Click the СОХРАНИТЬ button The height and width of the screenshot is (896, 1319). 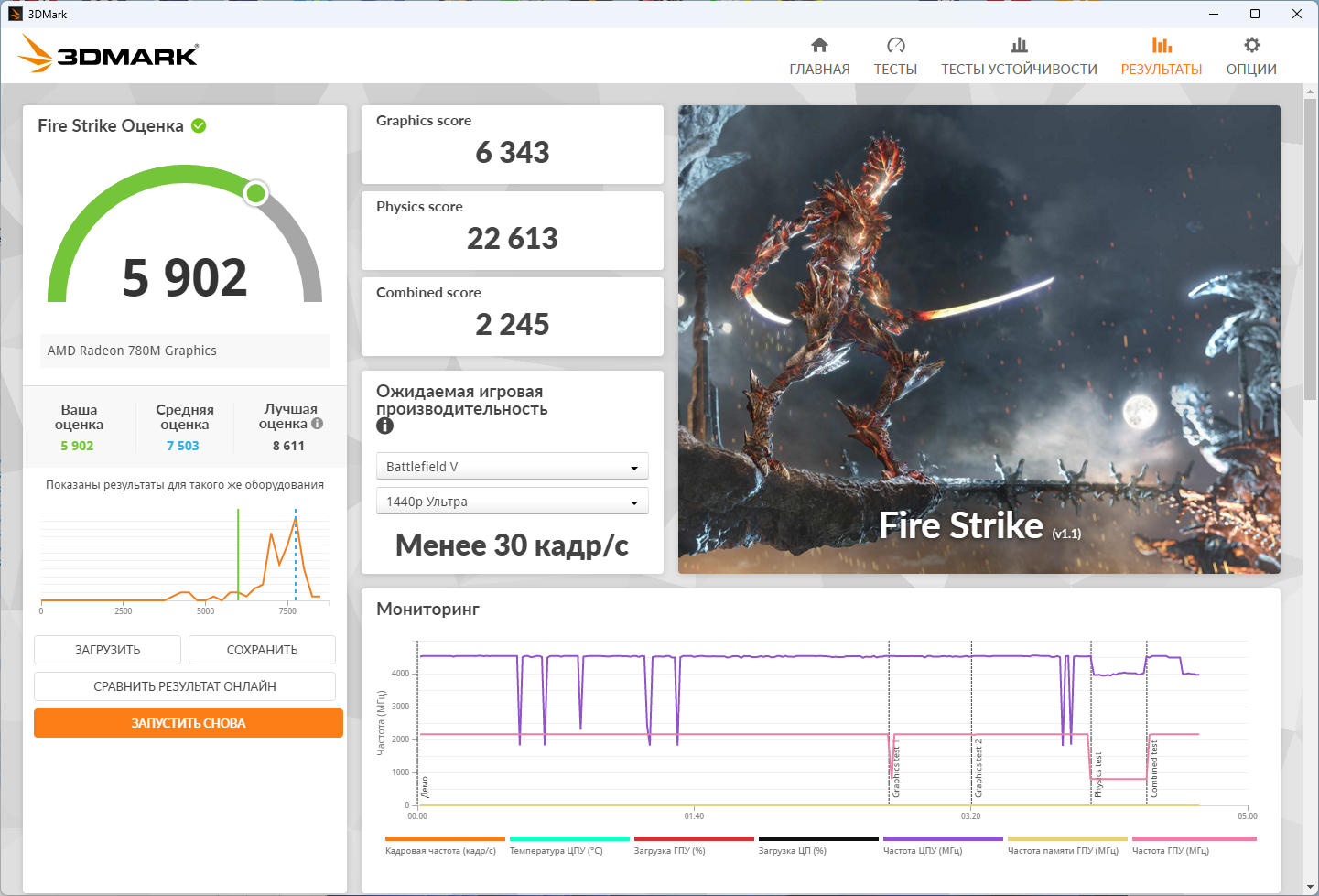click(262, 650)
